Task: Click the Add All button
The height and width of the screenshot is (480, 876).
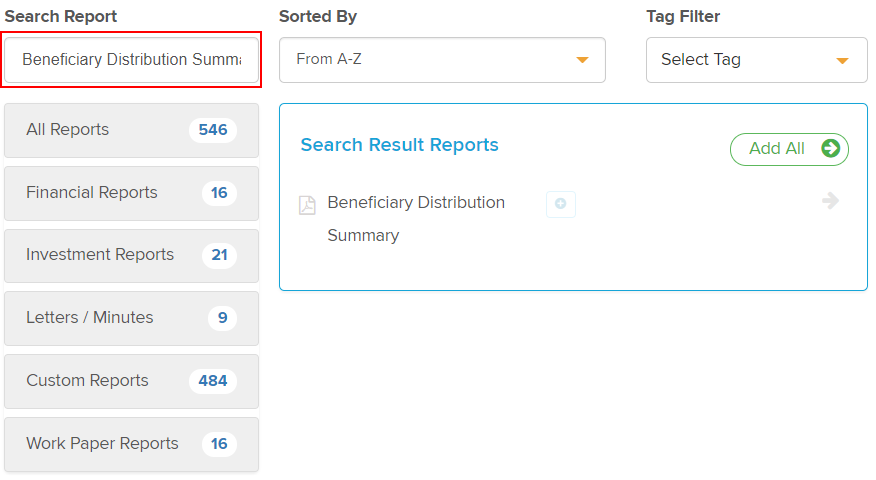Action: tap(789, 149)
